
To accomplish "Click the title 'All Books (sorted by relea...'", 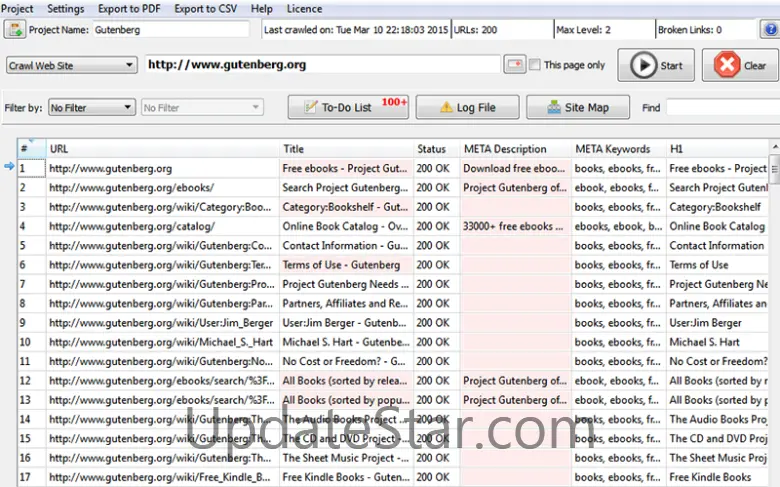I will [347, 381].
